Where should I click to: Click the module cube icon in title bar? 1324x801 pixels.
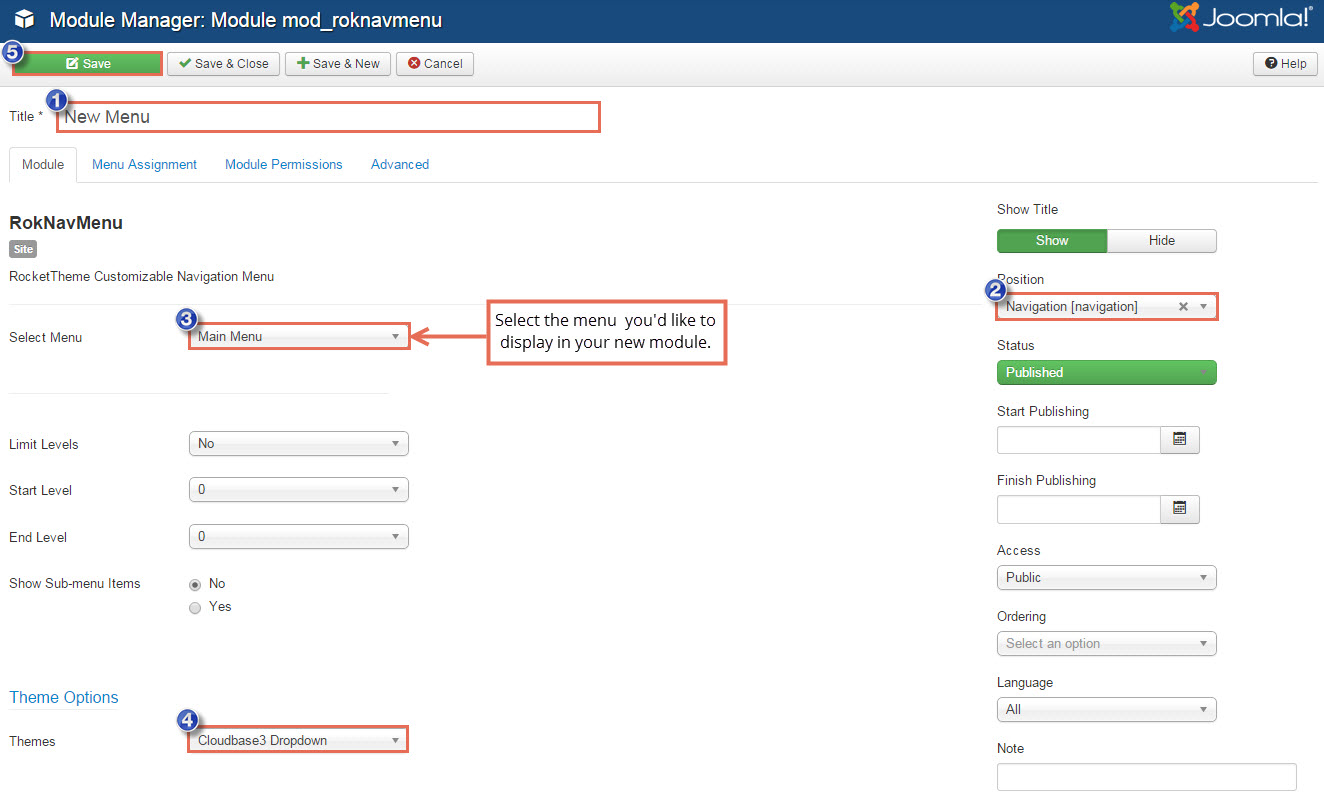click(x=25, y=20)
